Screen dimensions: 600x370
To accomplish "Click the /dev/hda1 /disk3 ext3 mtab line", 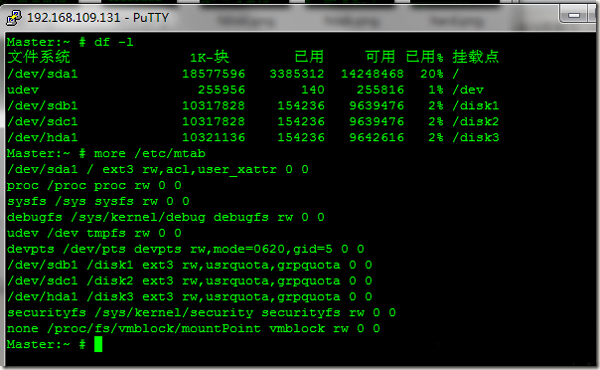I will (x=189, y=297).
